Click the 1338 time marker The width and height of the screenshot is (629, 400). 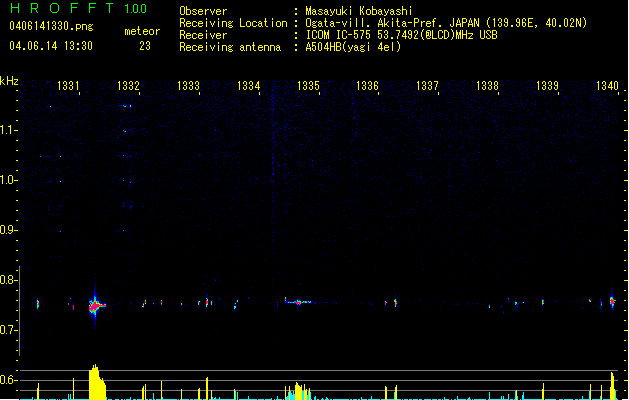[487, 85]
